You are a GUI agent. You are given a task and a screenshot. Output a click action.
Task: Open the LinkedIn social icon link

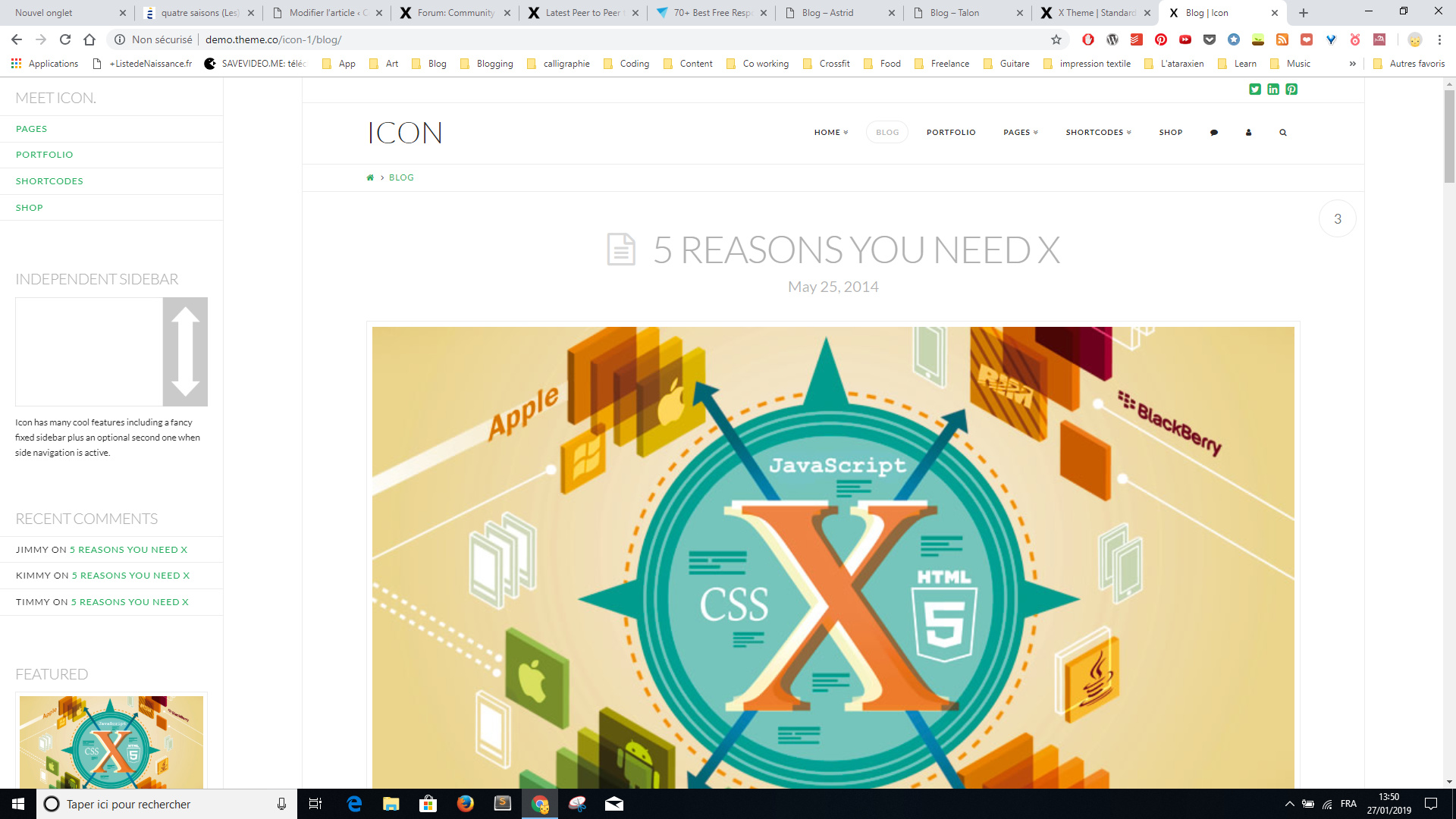pos(1273,89)
